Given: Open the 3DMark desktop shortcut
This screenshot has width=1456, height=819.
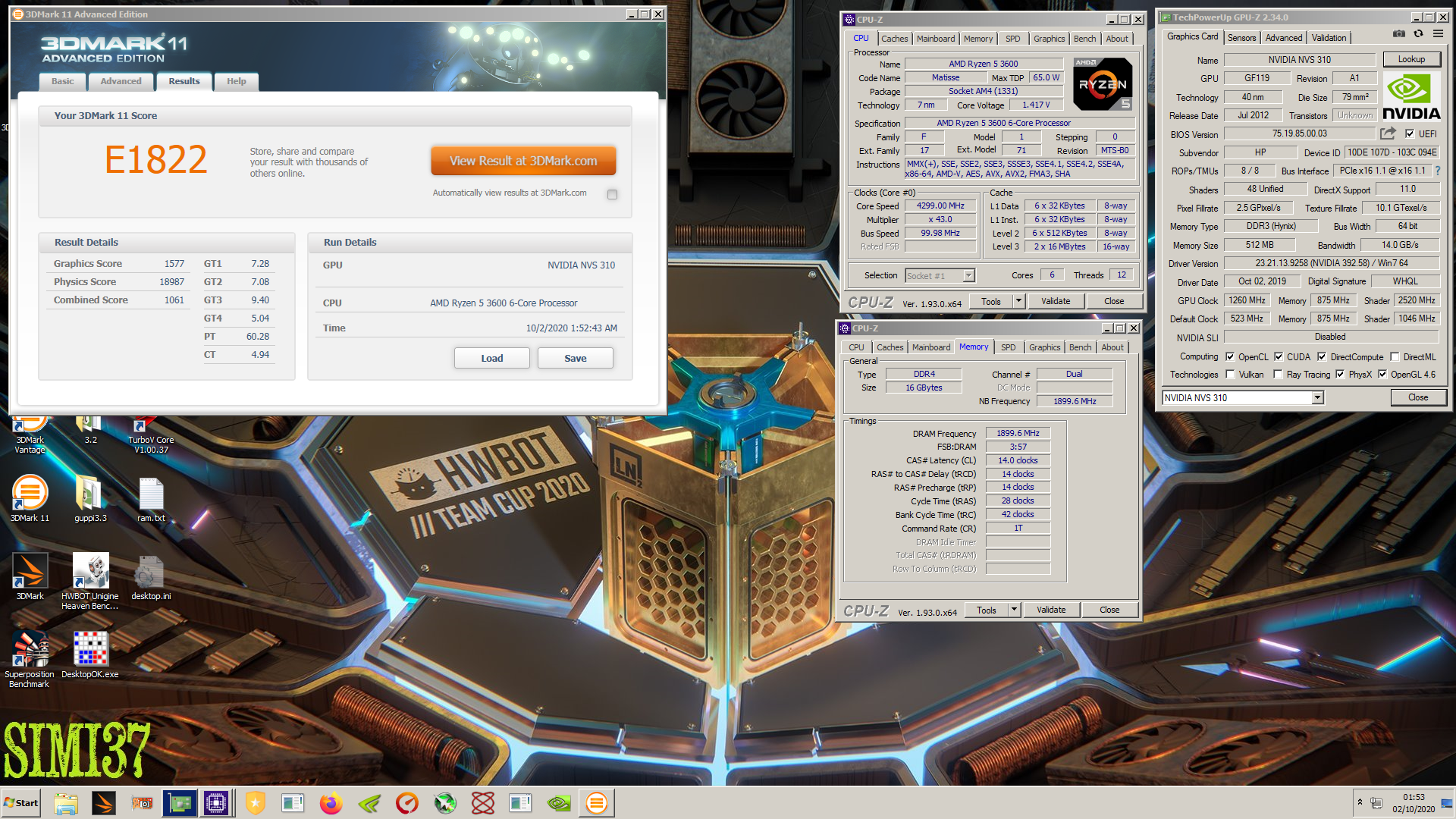Looking at the screenshot, I should 30,576.
